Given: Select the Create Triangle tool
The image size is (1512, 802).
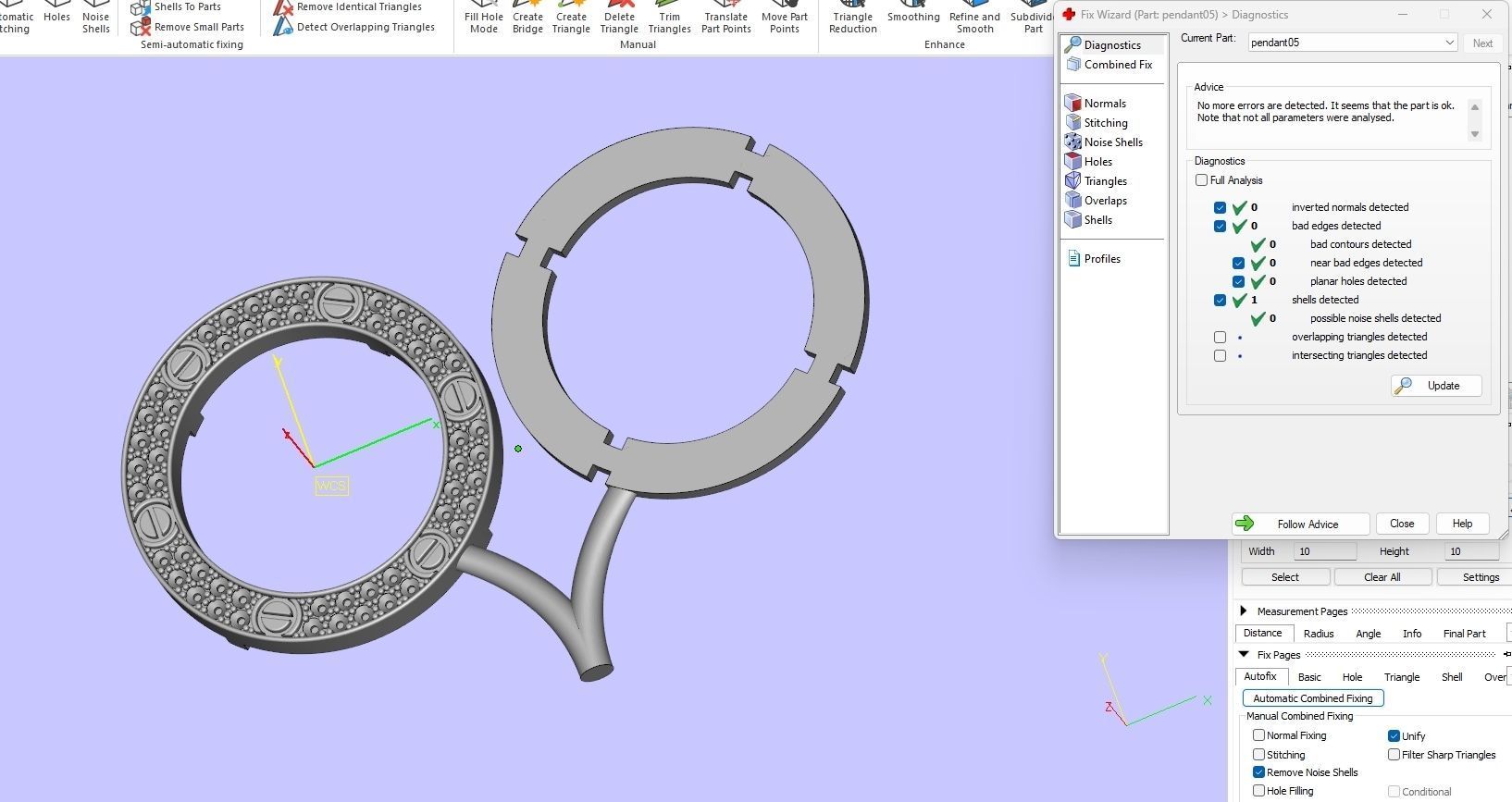Looking at the screenshot, I should 571,18.
